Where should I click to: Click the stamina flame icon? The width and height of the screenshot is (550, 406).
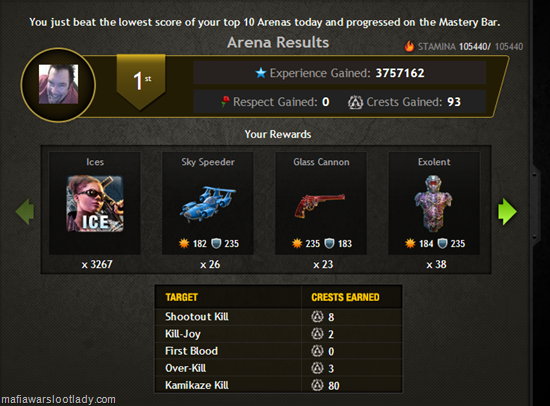tap(409, 46)
